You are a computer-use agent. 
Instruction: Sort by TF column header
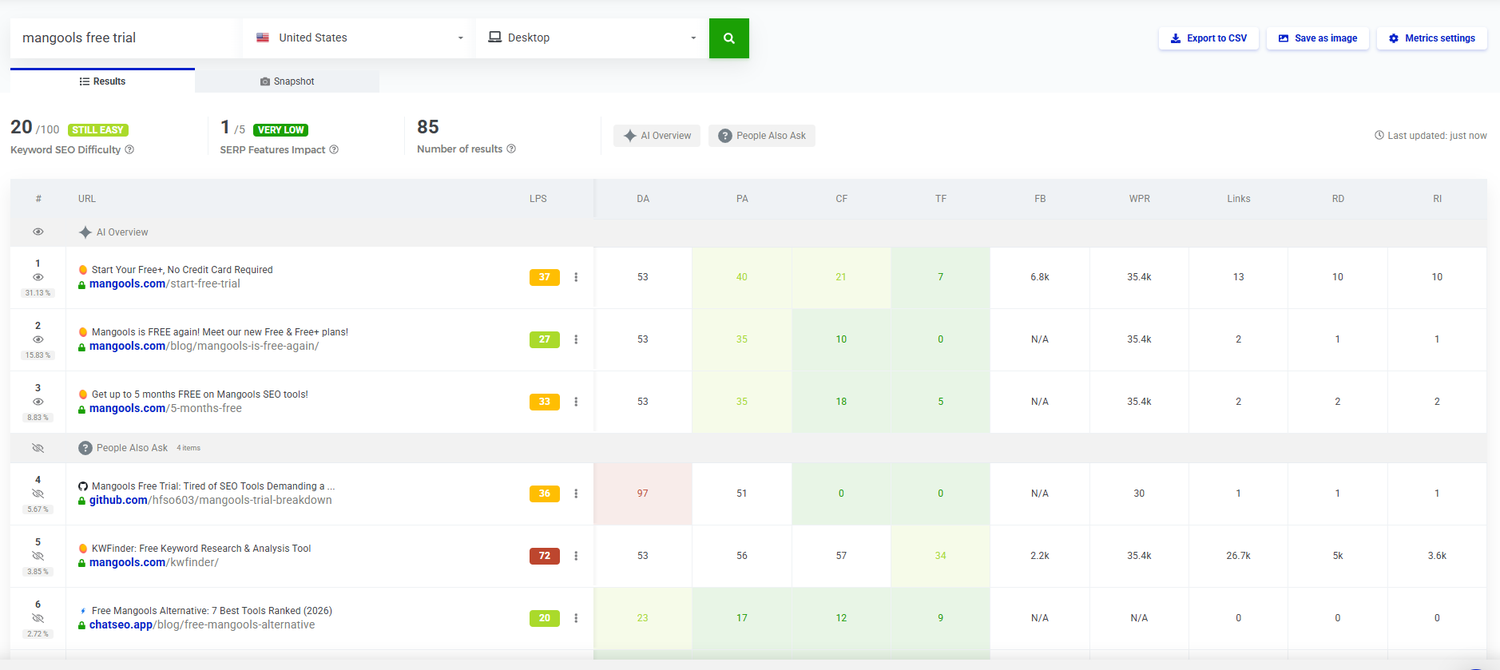pos(941,199)
